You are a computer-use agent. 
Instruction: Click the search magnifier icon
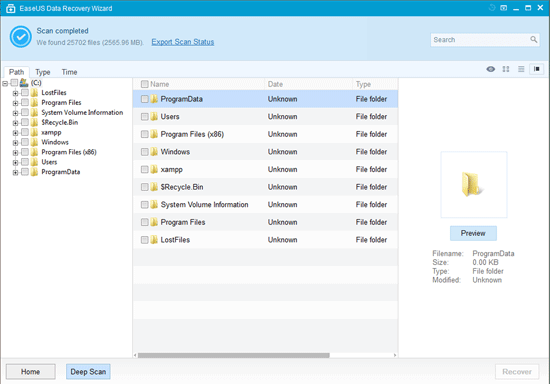click(534, 40)
